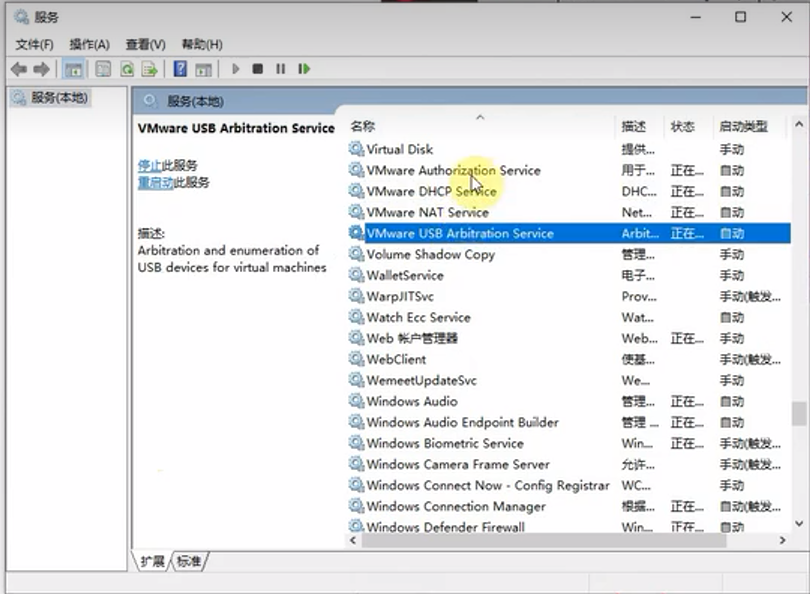
Task: Click gear icon of WalletService row
Action: 356,275
